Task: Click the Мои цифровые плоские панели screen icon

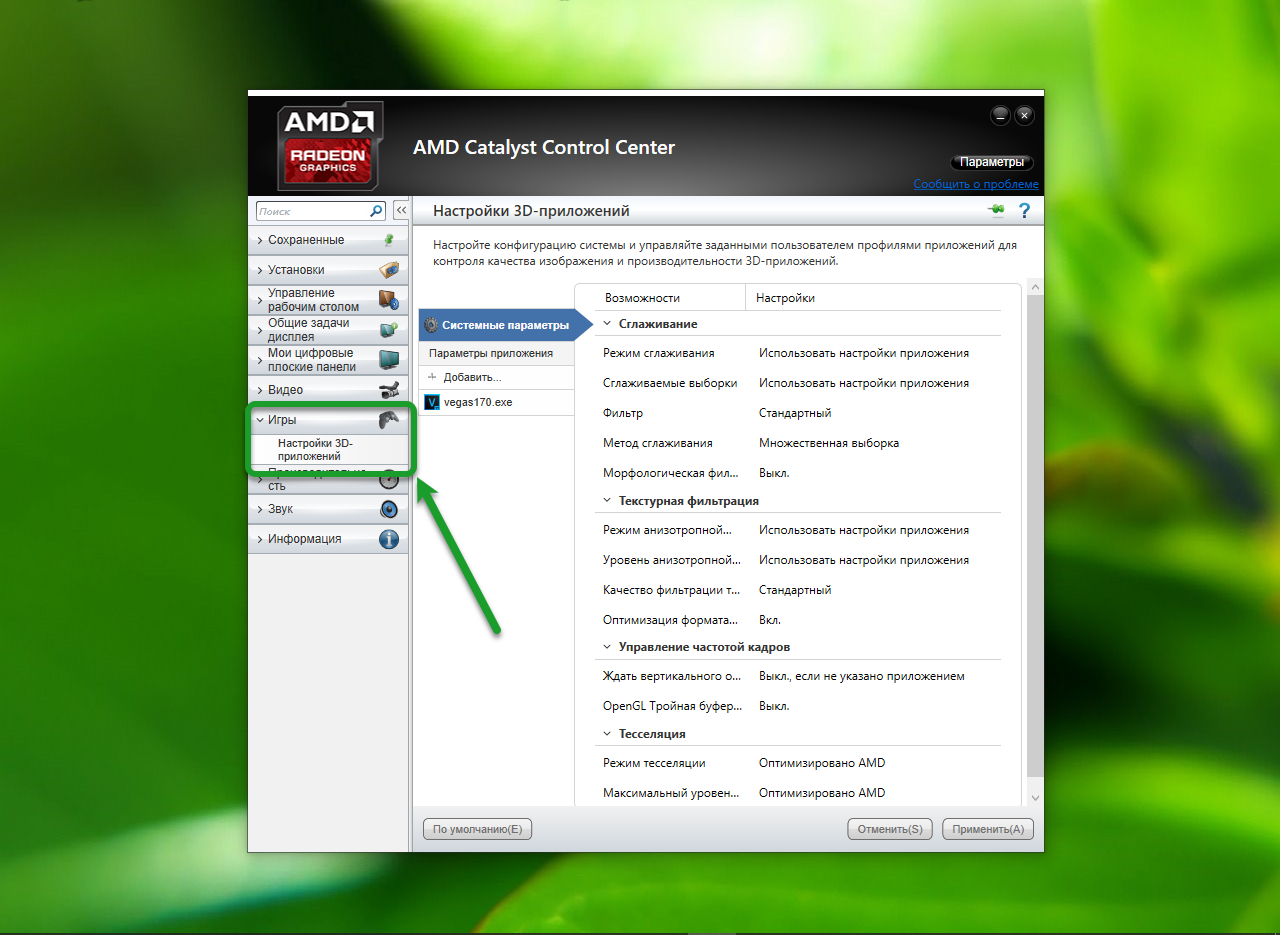Action: [389, 360]
